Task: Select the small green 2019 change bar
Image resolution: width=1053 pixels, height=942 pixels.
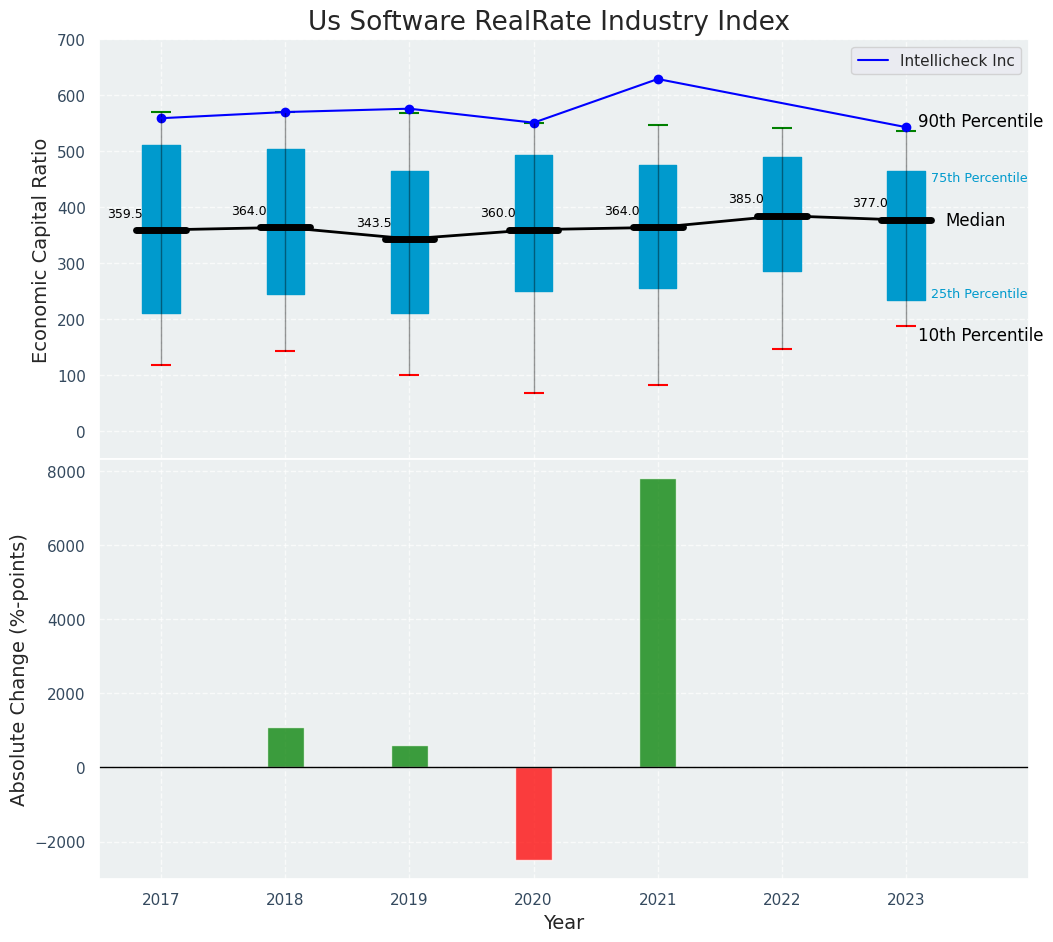Action: click(409, 756)
